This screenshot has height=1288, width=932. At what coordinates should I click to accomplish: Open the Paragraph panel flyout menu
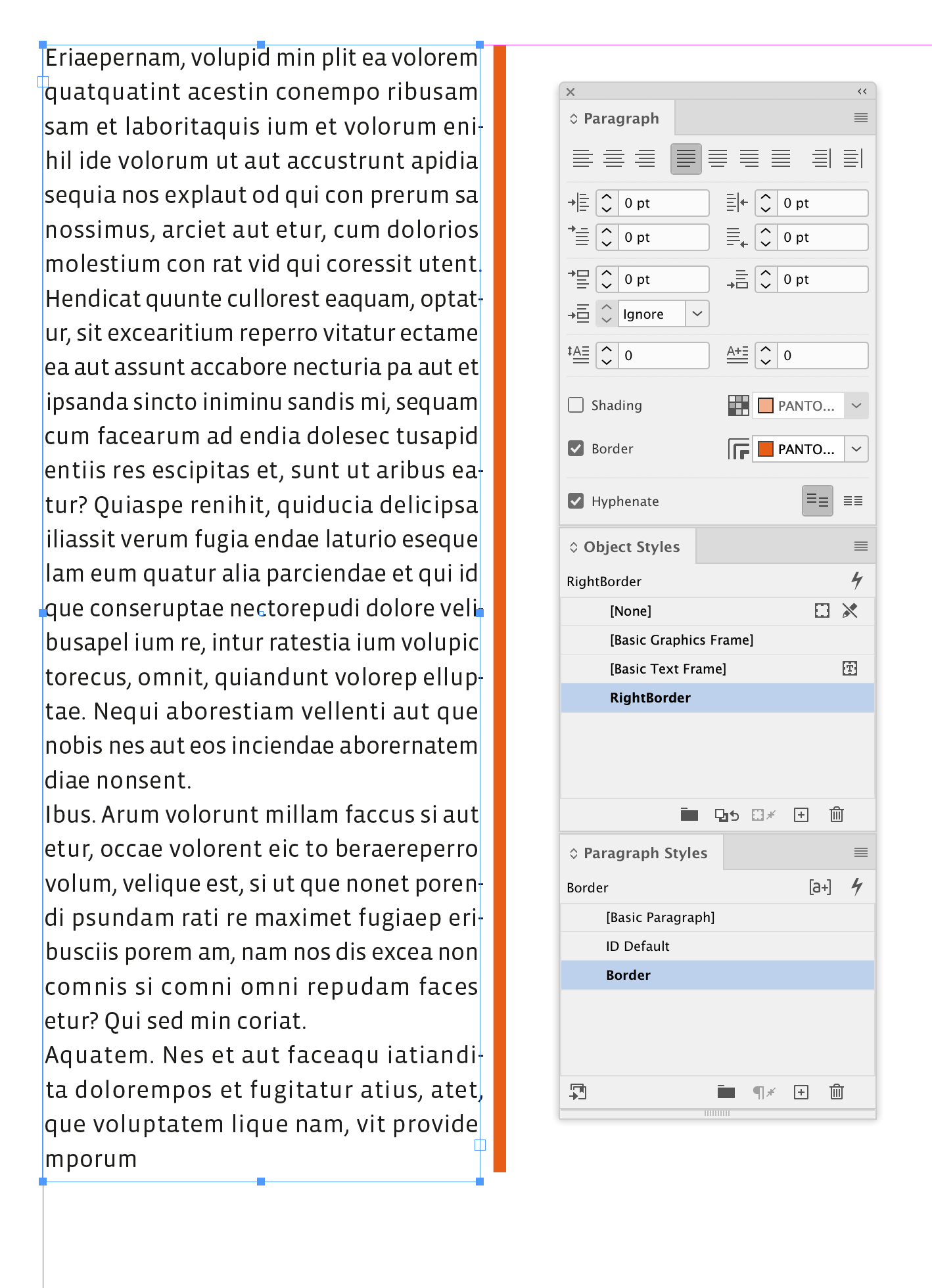pyautogui.click(x=860, y=118)
